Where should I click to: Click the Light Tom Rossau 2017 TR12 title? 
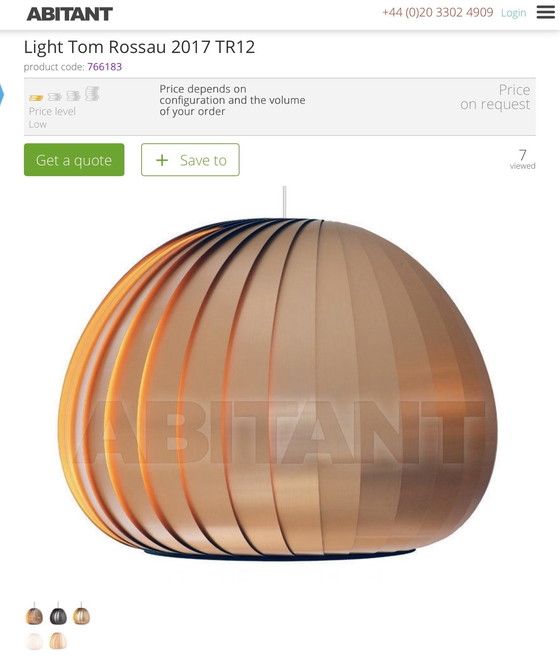pos(139,47)
